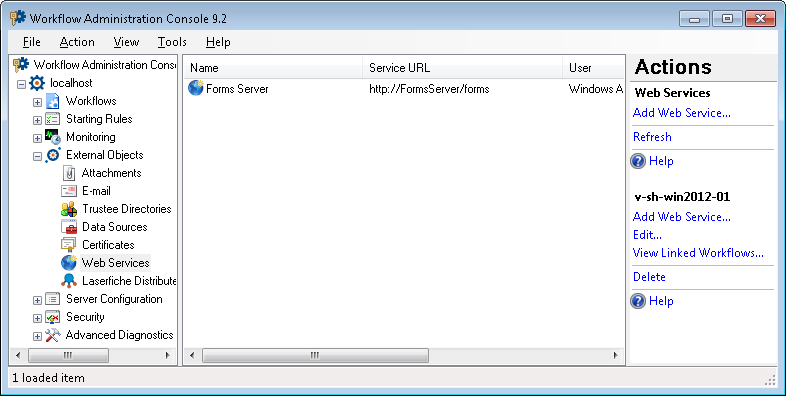This screenshot has width=786, height=396.
Task: Expand the Advanced Diagnostics tree node
Action: coord(37,336)
